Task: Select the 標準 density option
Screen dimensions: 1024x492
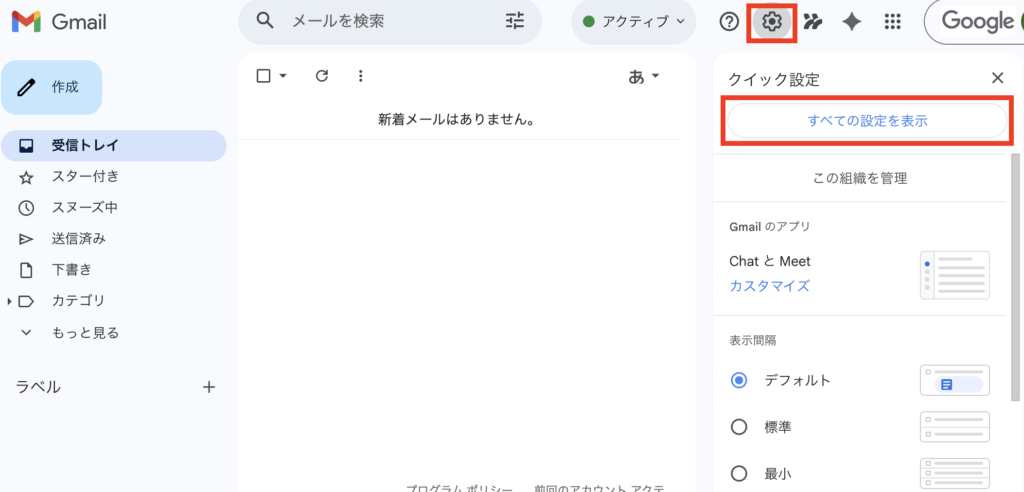Action: click(739, 427)
